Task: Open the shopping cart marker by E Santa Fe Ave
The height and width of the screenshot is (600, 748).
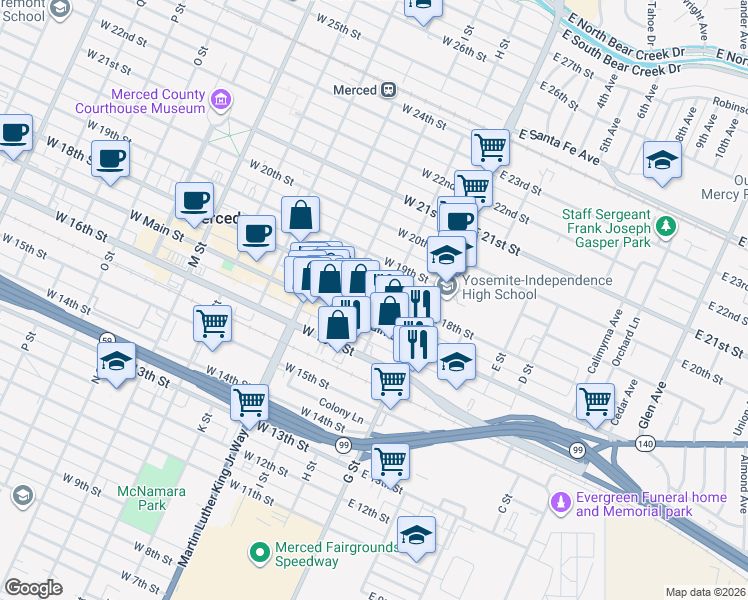Action: pos(490,152)
